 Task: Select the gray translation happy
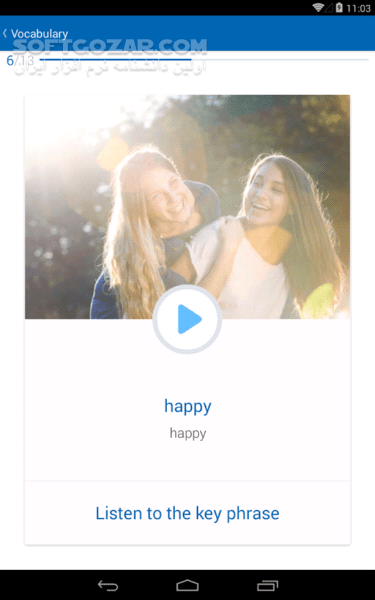point(188,434)
